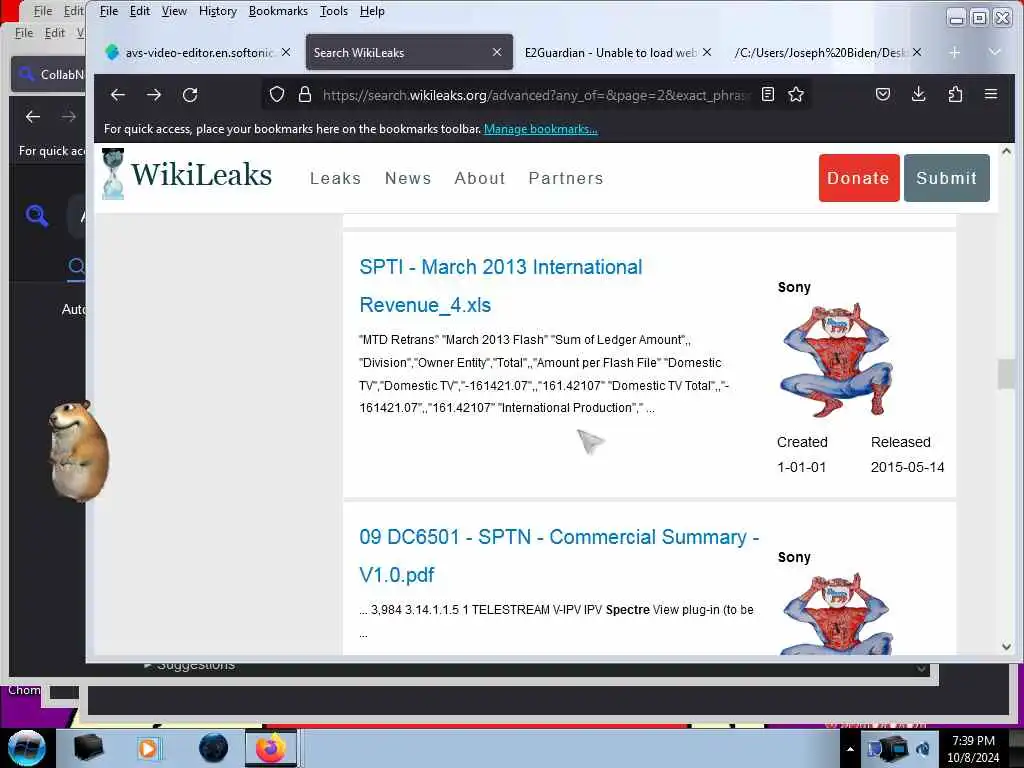The height and width of the screenshot is (768, 1024).
Task: Click the red Donate button
Action: coord(859,178)
